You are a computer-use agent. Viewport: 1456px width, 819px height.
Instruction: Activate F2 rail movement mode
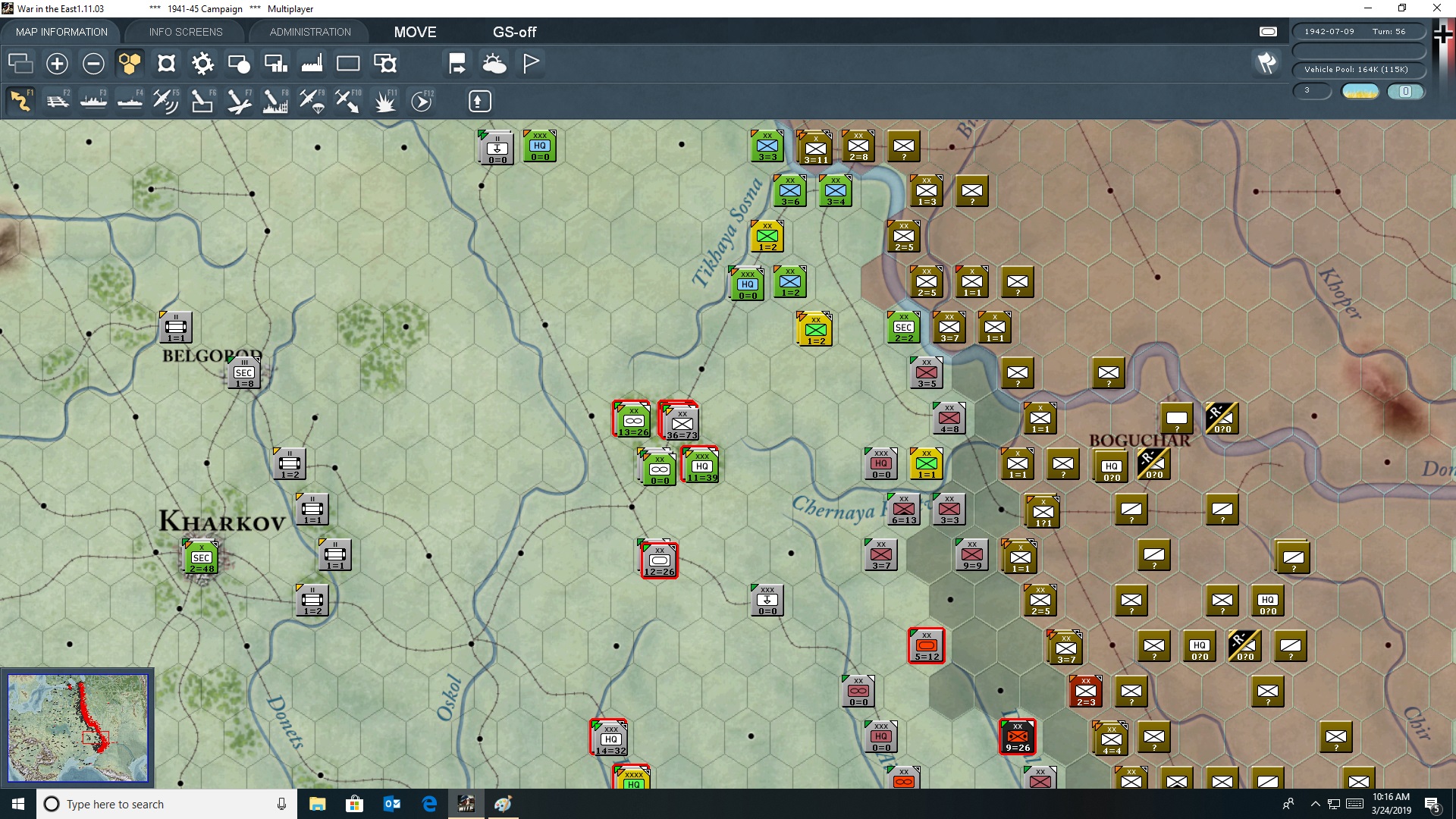pos(58,101)
